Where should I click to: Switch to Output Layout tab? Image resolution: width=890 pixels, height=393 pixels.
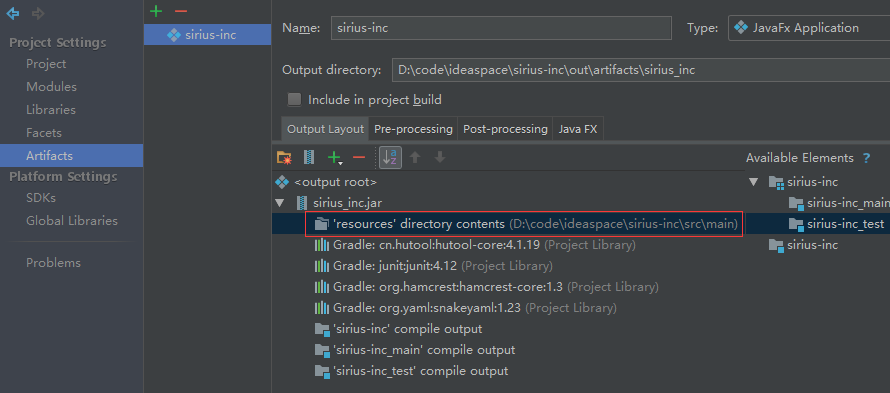[325, 129]
